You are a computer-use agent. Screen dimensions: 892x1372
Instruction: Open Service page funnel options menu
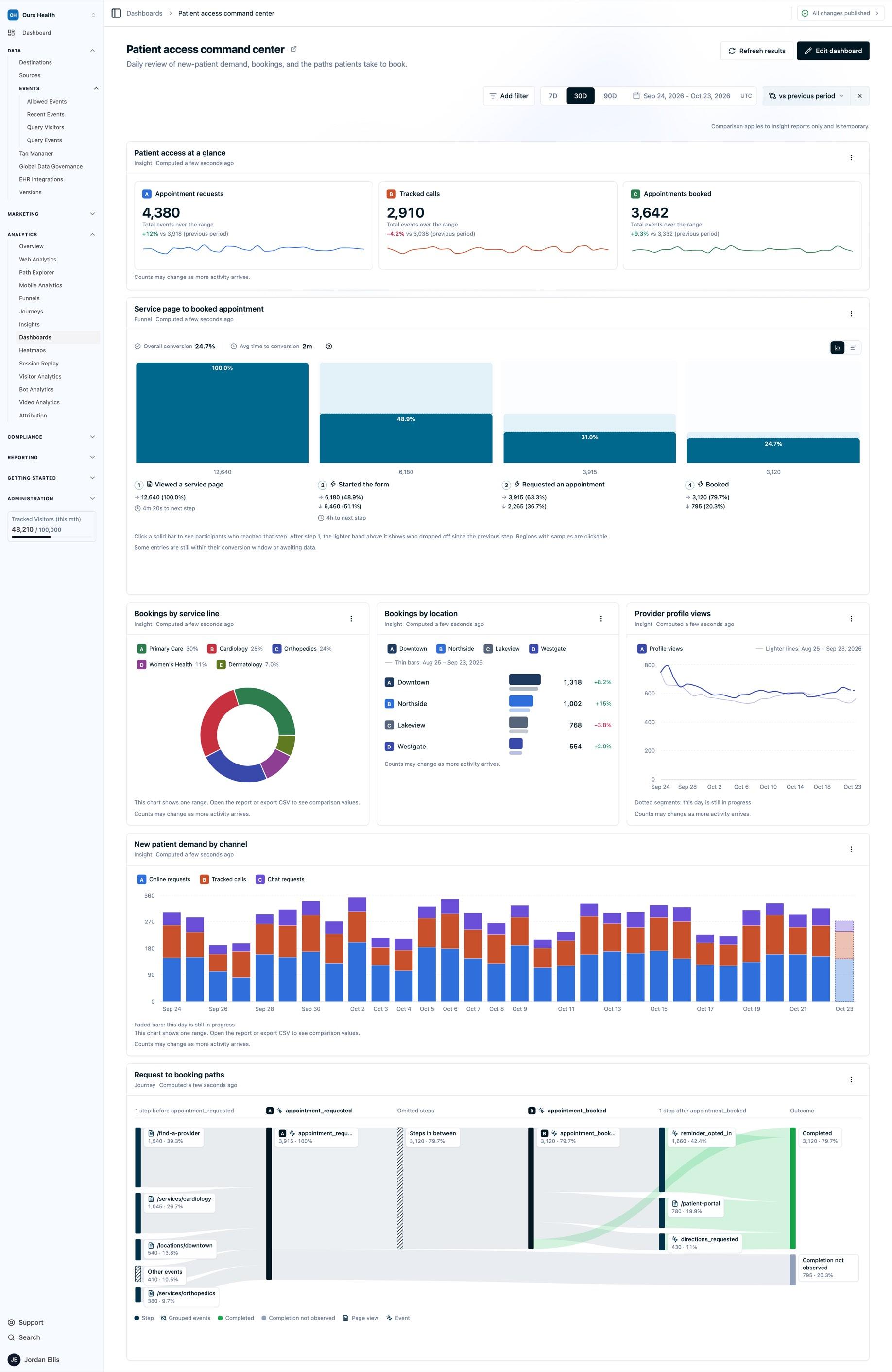point(851,313)
